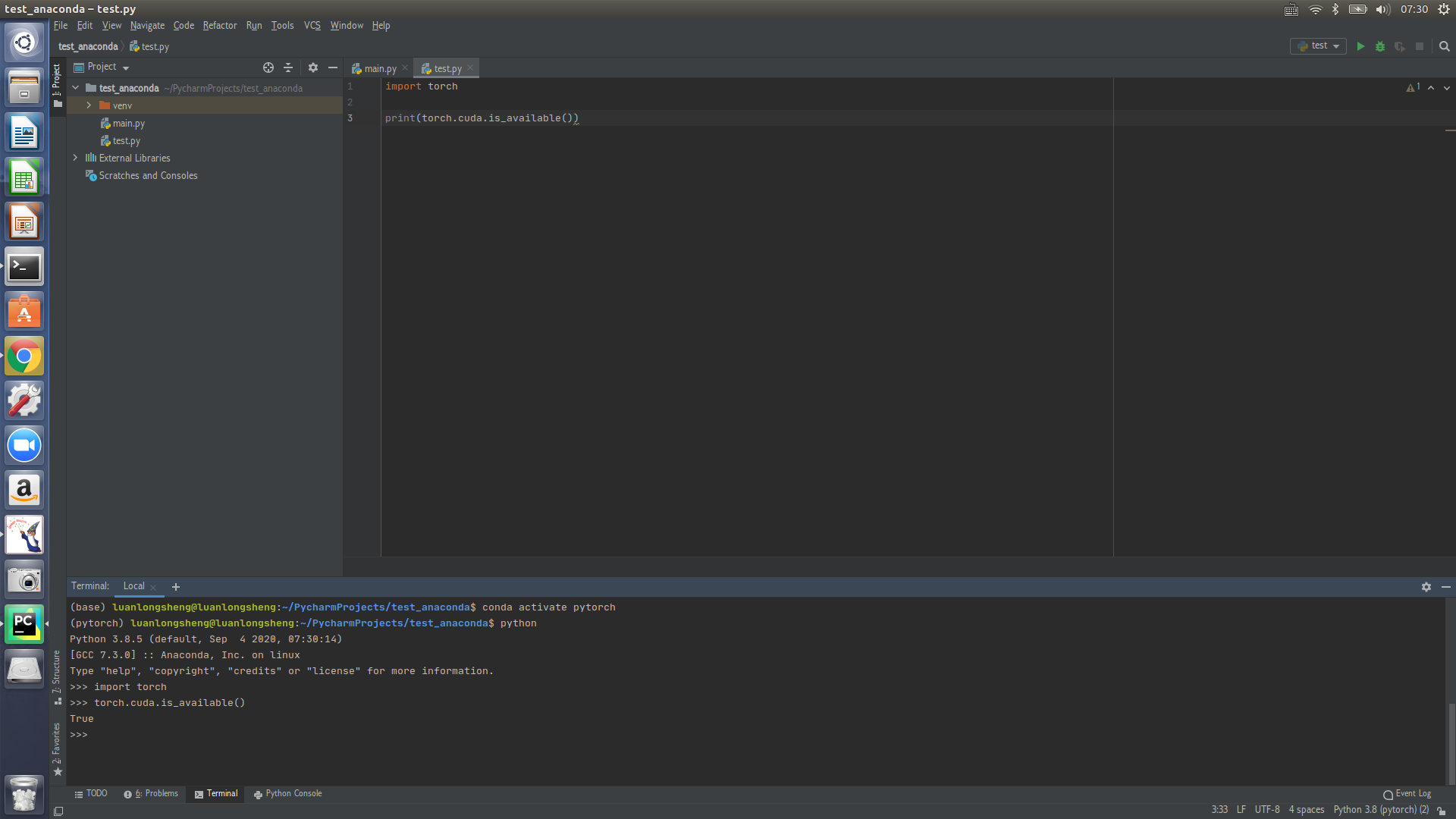
Task: Click the terminal vertical scrollbar
Action: 1451,743
